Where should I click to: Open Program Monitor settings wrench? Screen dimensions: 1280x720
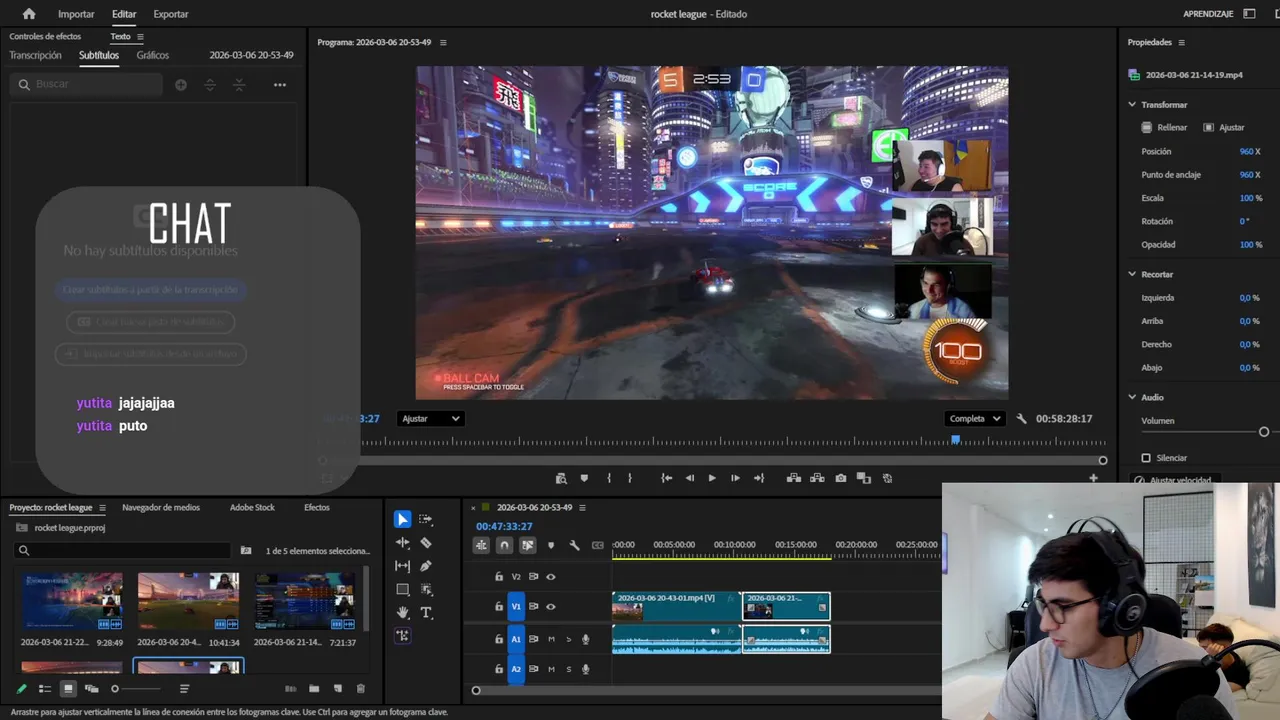pyautogui.click(x=1021, y=419)
